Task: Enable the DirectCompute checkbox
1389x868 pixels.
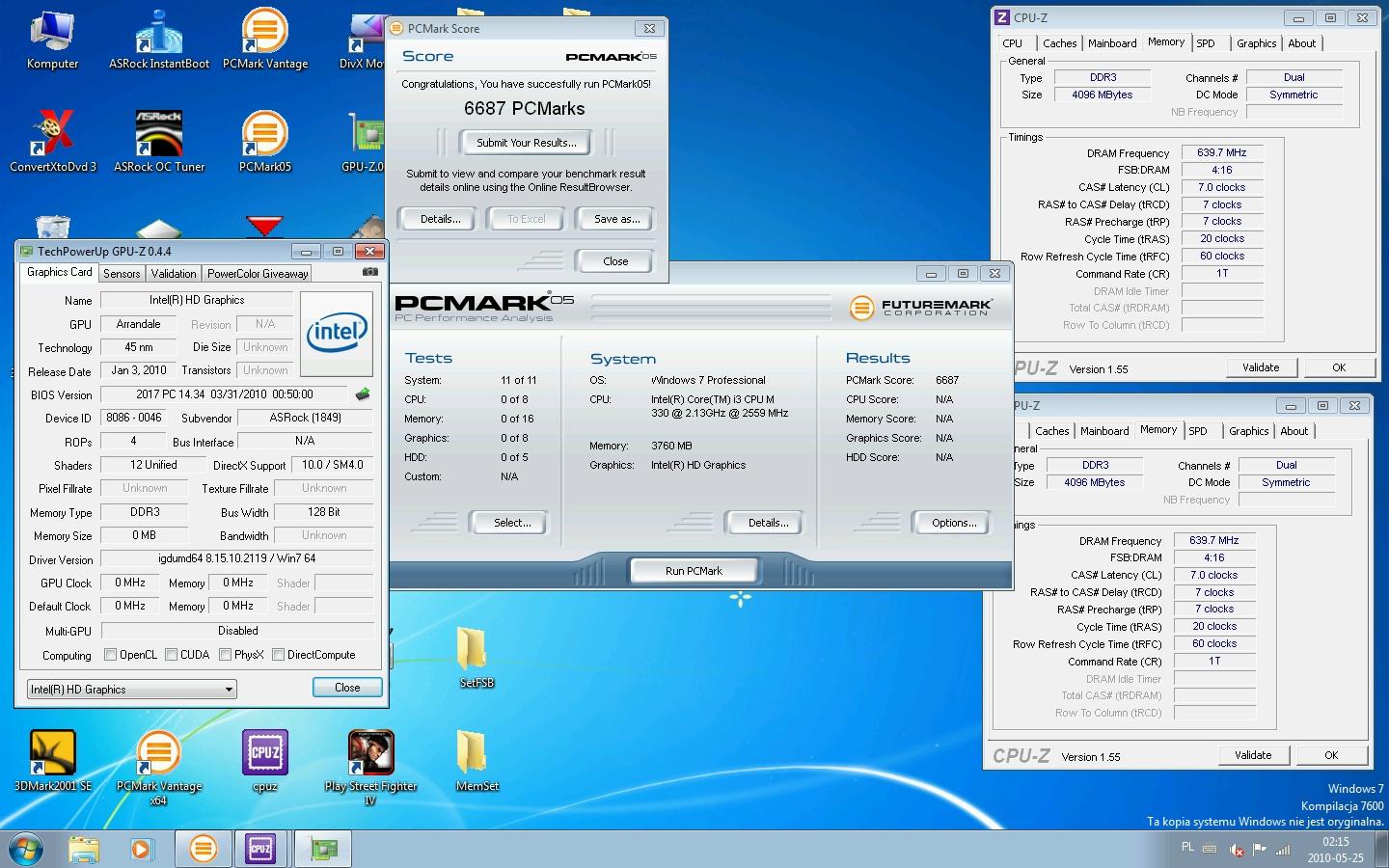Action: [x=279, y=655]
